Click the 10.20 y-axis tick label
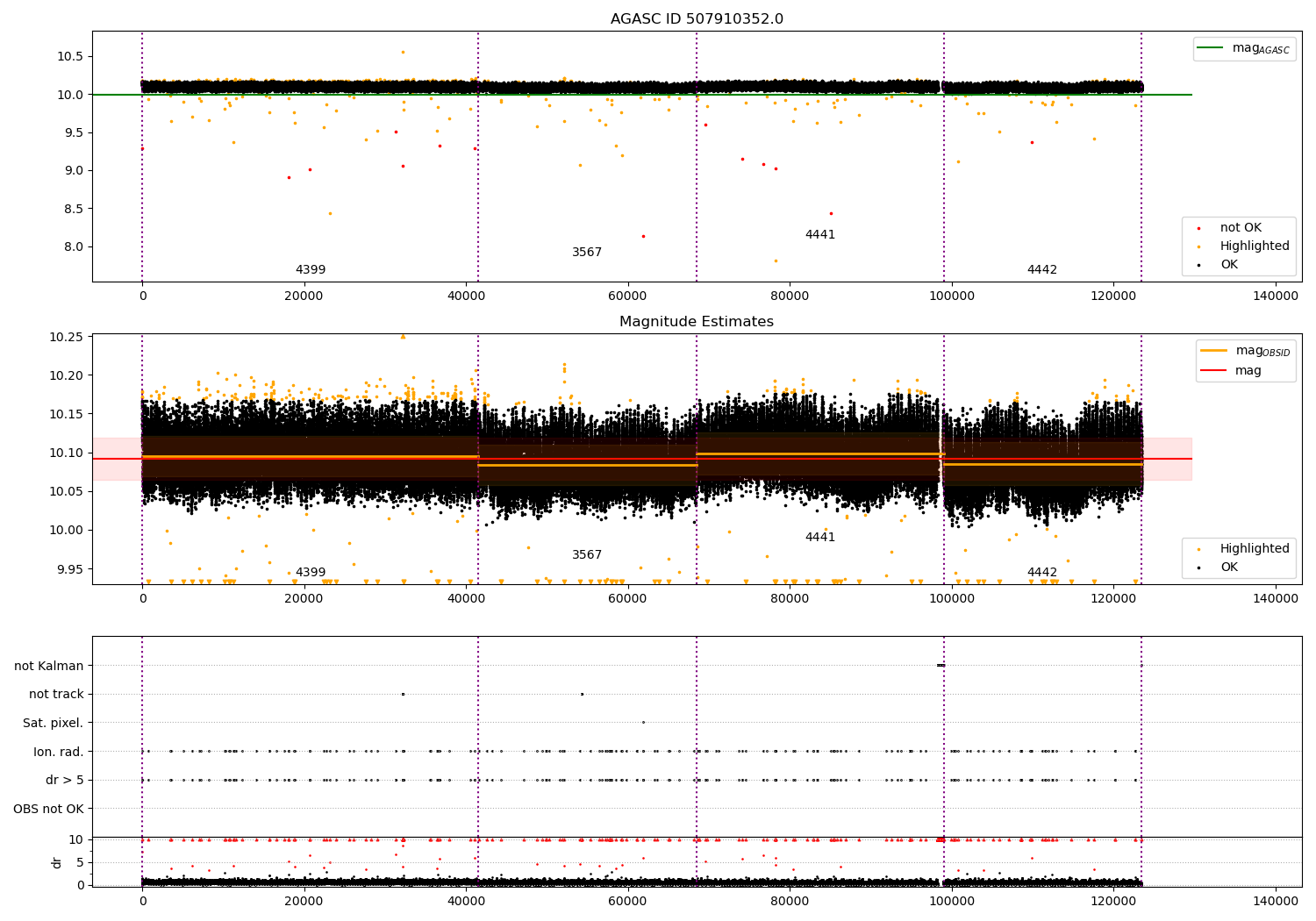 click(68, 375)
